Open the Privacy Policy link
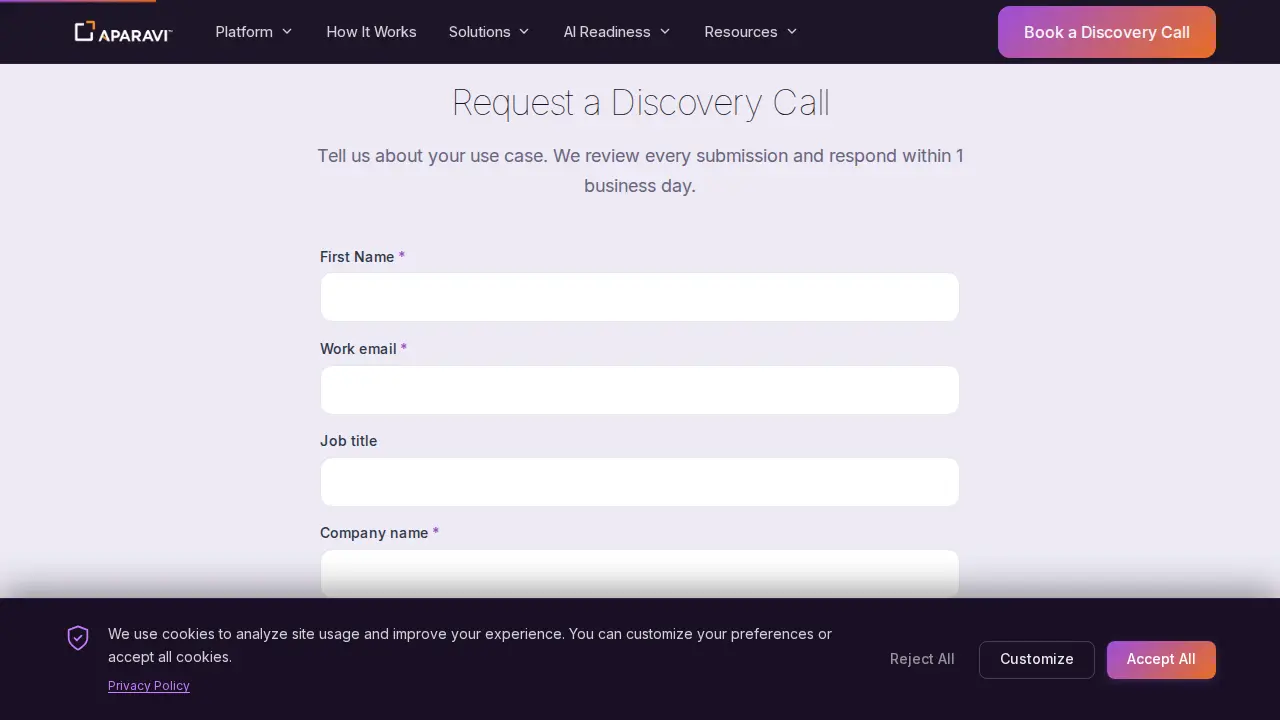The width and height of the screenshot is (1280, 720). point(149,686)
